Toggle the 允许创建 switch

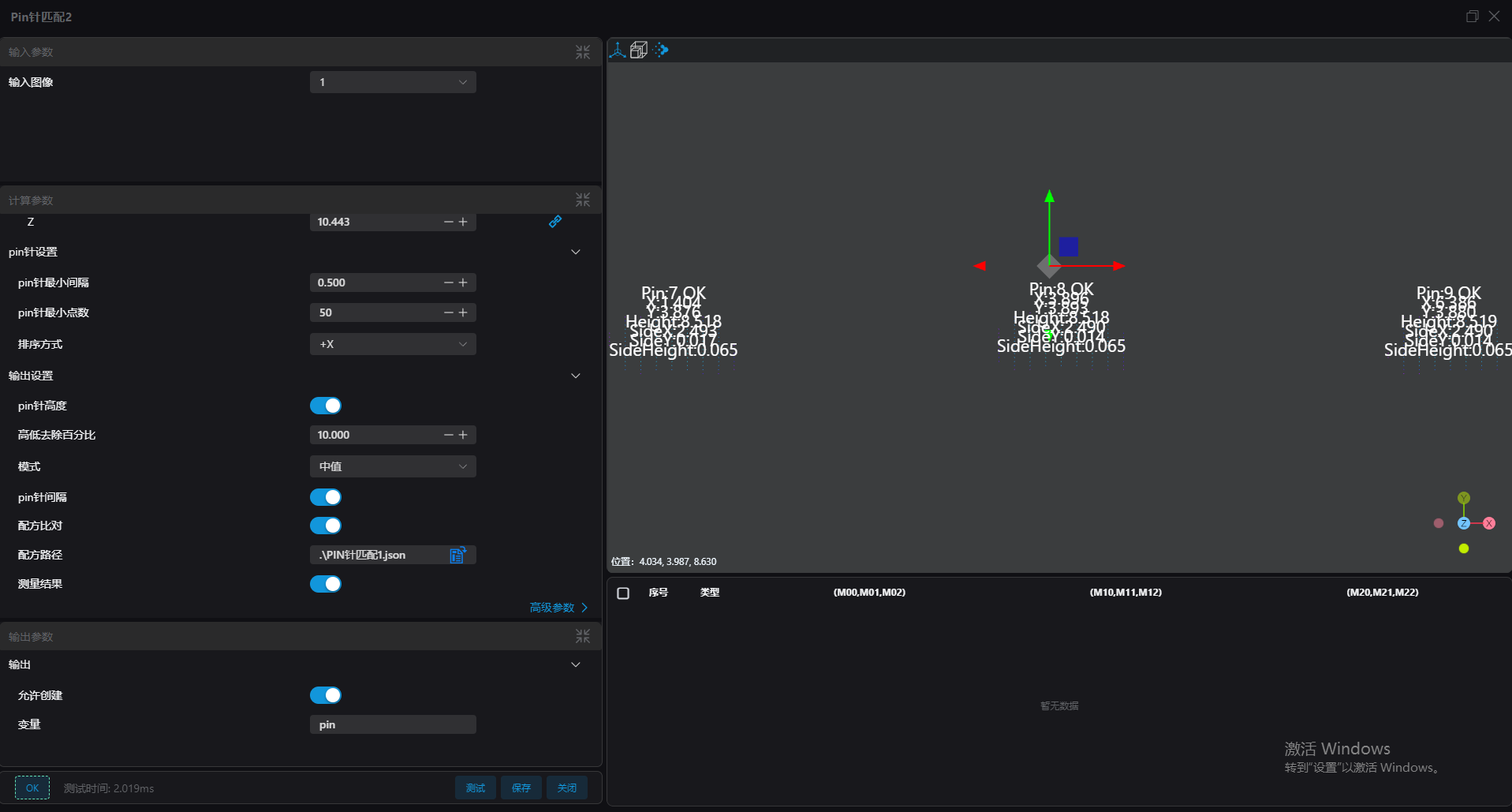pos(326,695)
